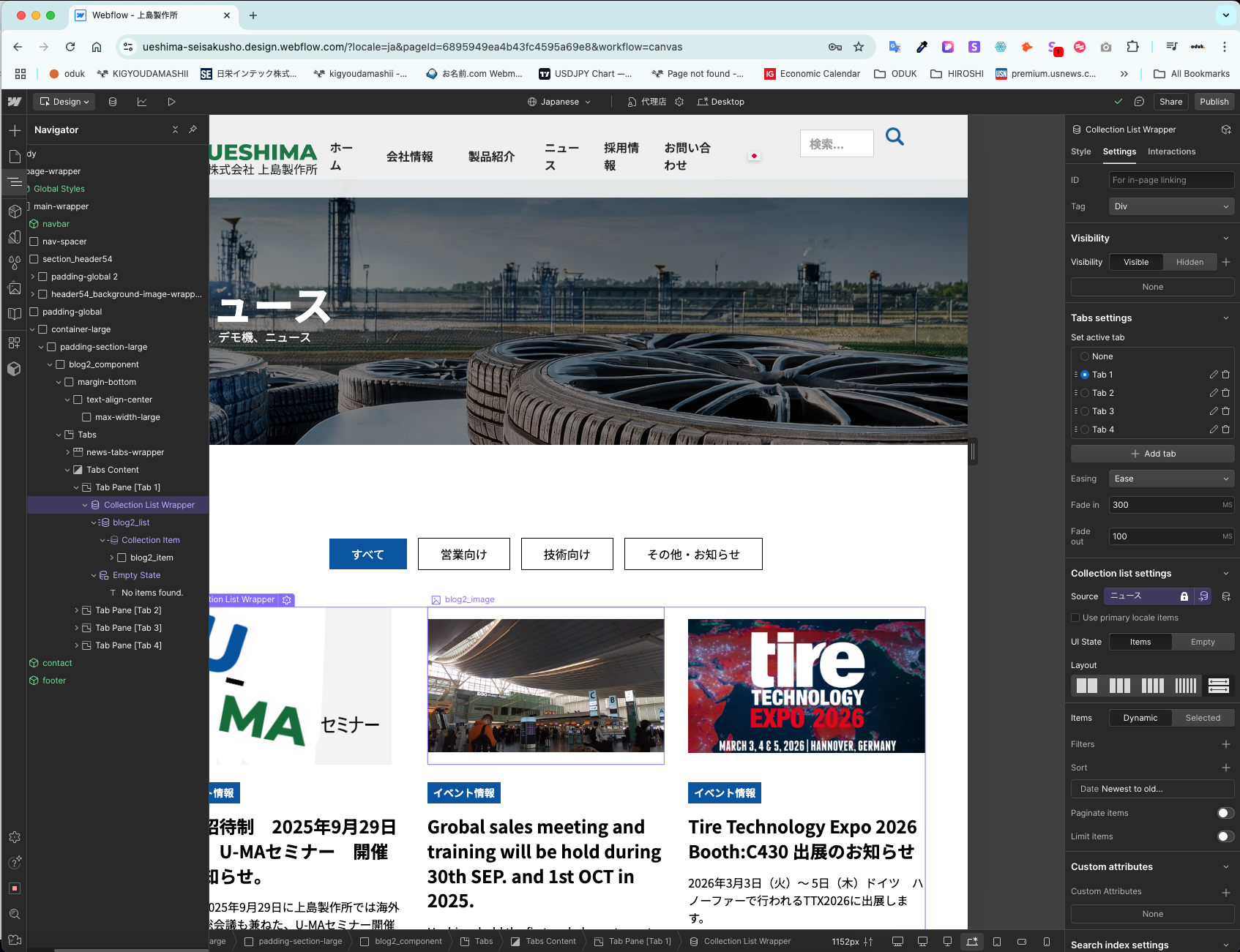Collapse the Empty State tree item
The image size is (1240, 952).
point(94,575)
